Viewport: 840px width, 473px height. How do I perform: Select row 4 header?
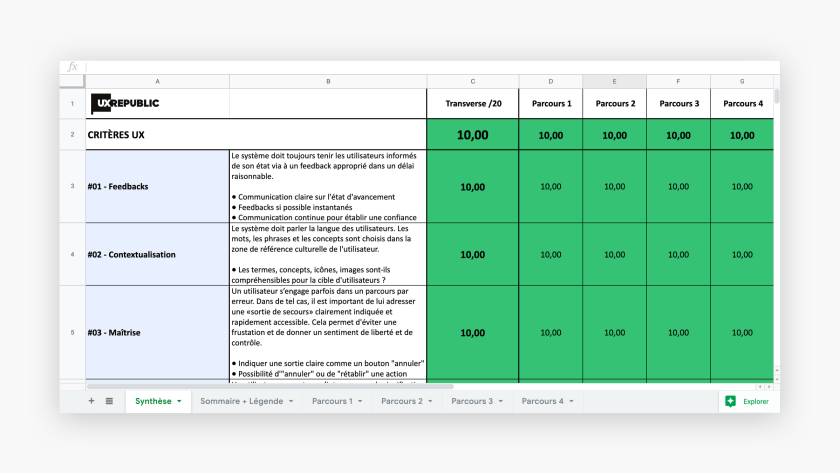tap(72, 254)
